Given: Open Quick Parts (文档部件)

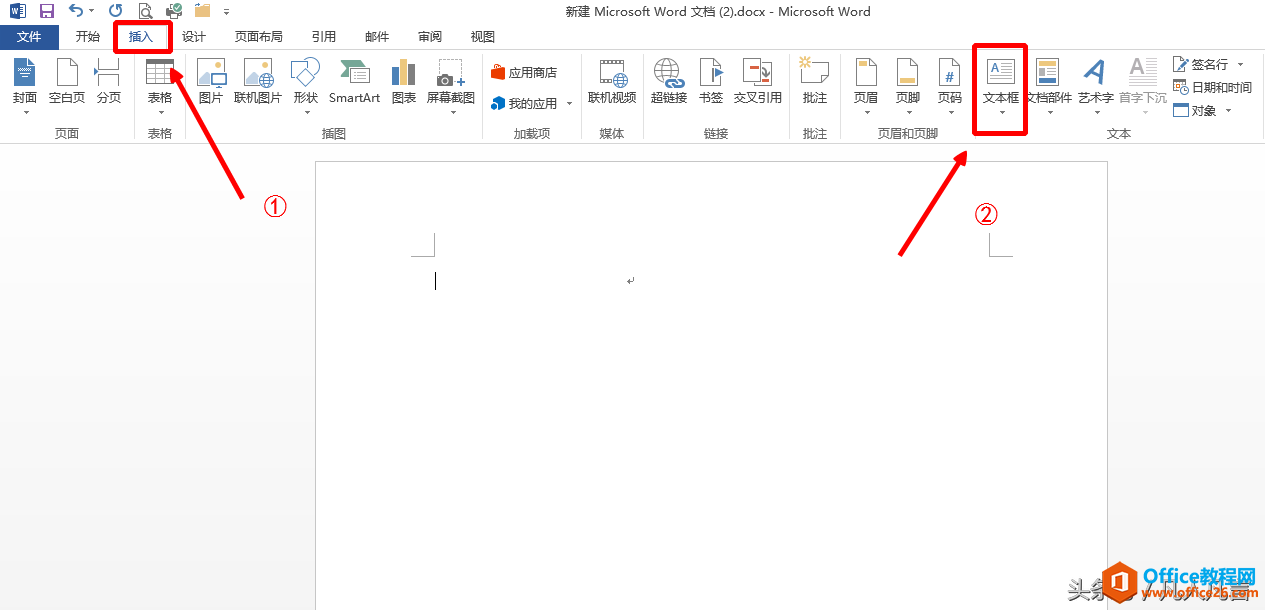Looking at the screenshot, I should [x=1049, y=85].
